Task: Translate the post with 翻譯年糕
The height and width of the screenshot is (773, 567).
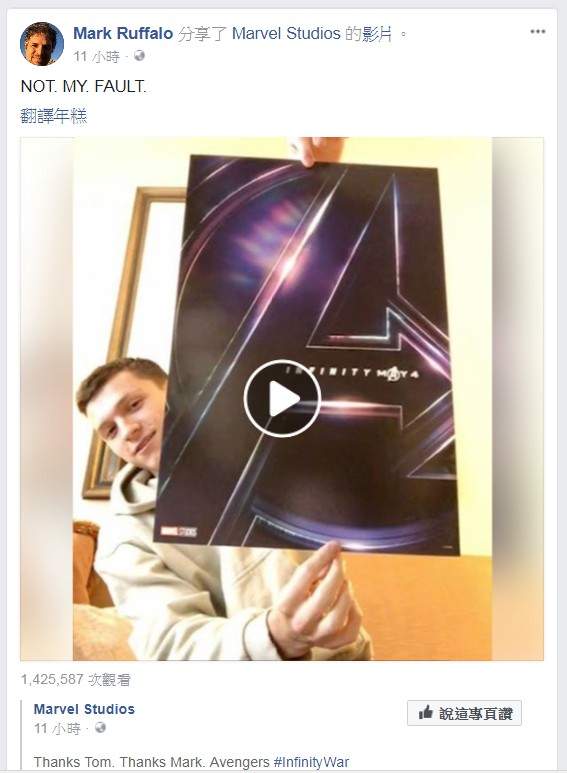Action: coord(54,116)
